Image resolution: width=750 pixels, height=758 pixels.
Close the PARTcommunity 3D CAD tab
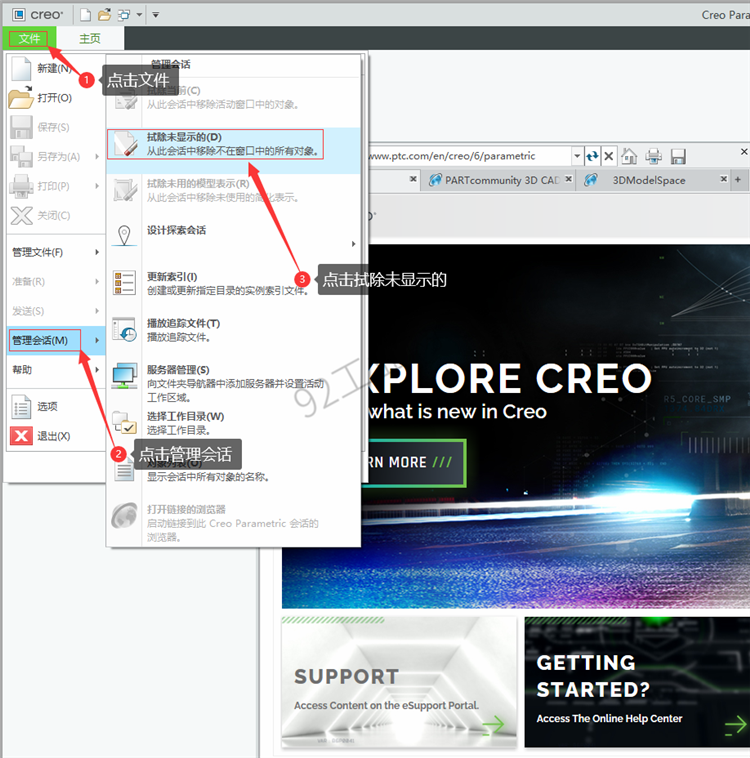(569, 179)
